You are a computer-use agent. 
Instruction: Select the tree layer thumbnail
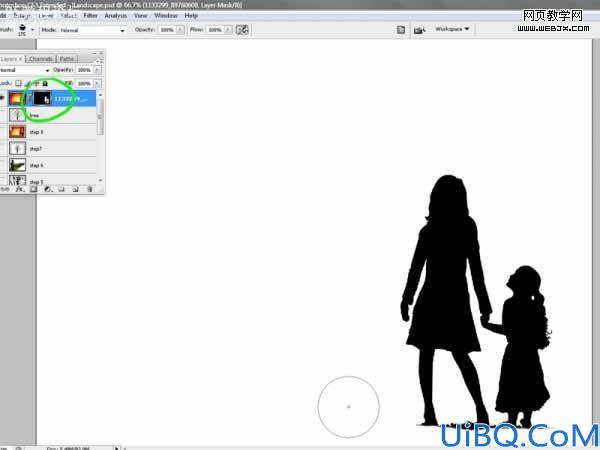(17, 115)
